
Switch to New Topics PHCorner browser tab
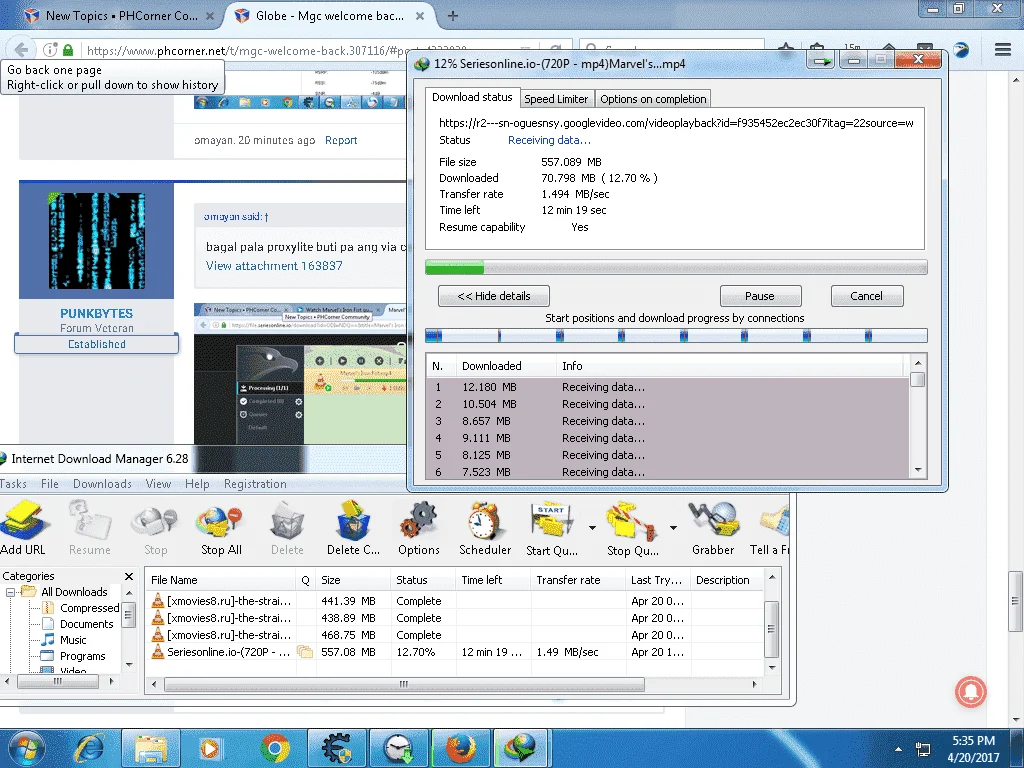click(x=120, y=16)
